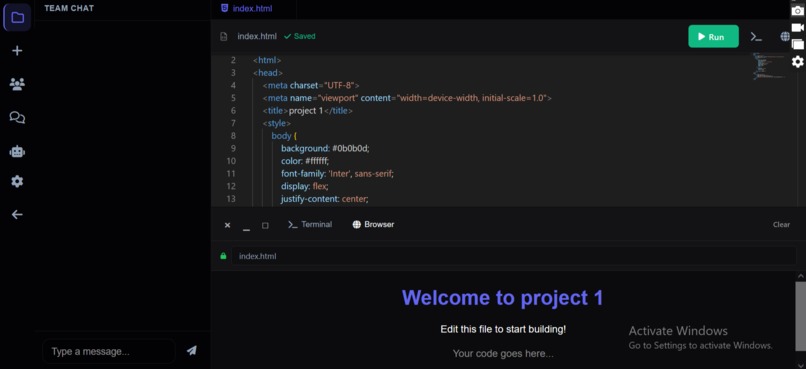Click the TEAM CHAT panel header
Screen dimensions: 806x369
69,8
